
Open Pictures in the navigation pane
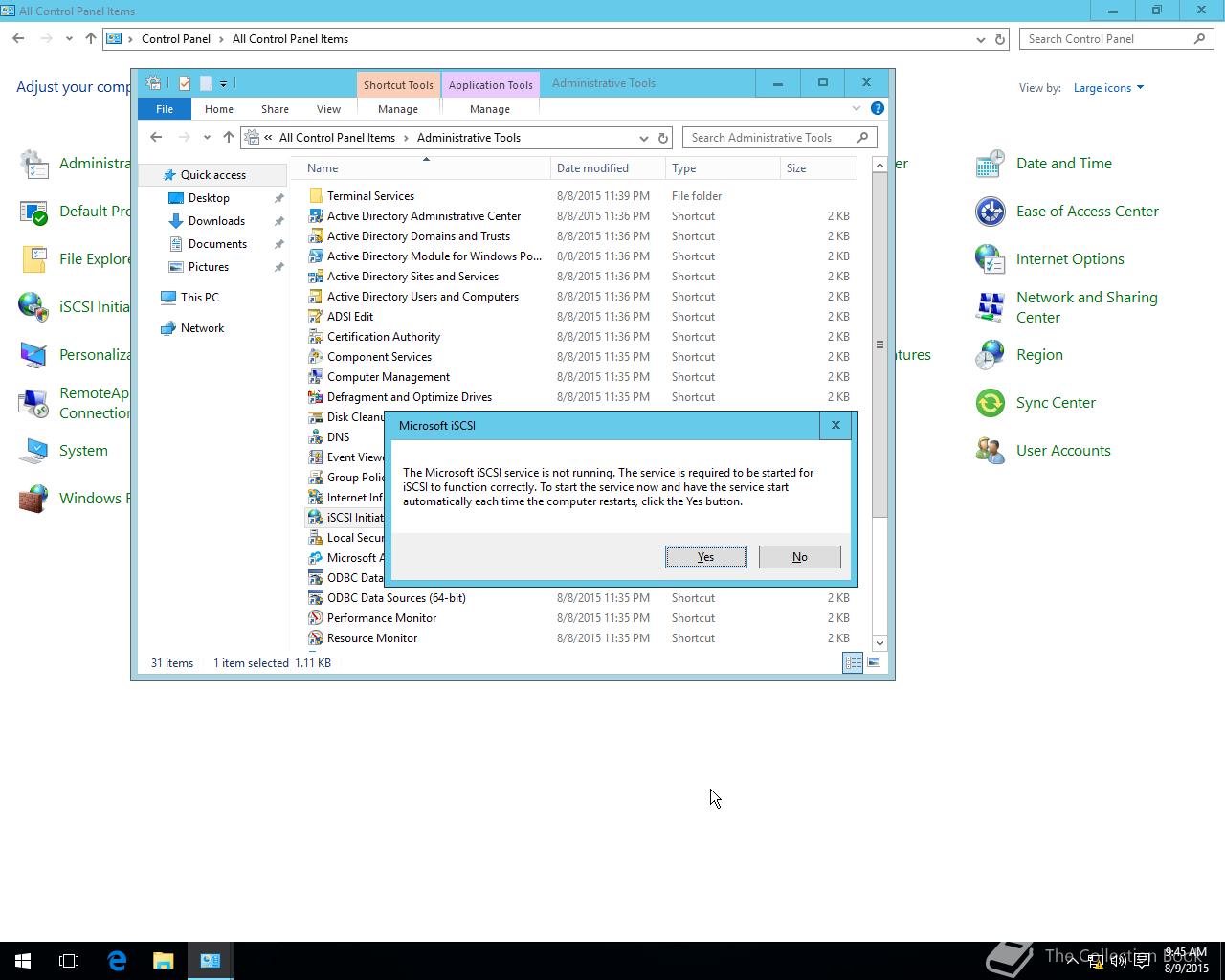[209, 267]
